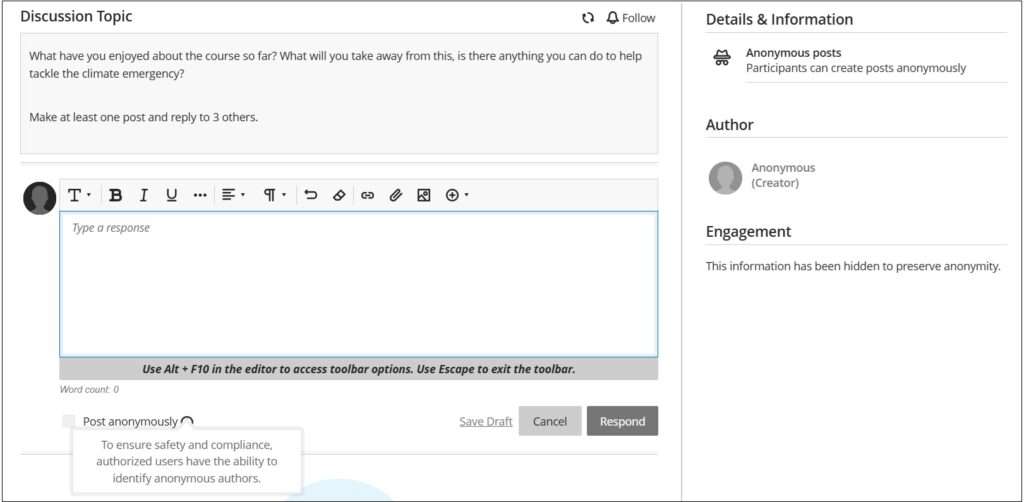Attach a file with the paperclip icon

(395, 195)
